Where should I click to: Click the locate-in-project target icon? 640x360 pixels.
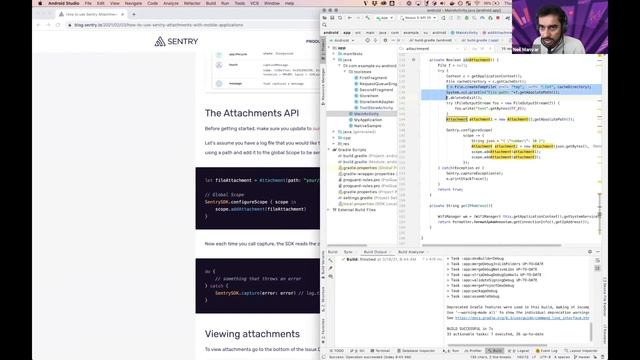pyautogui.click(x=367, y=40)
